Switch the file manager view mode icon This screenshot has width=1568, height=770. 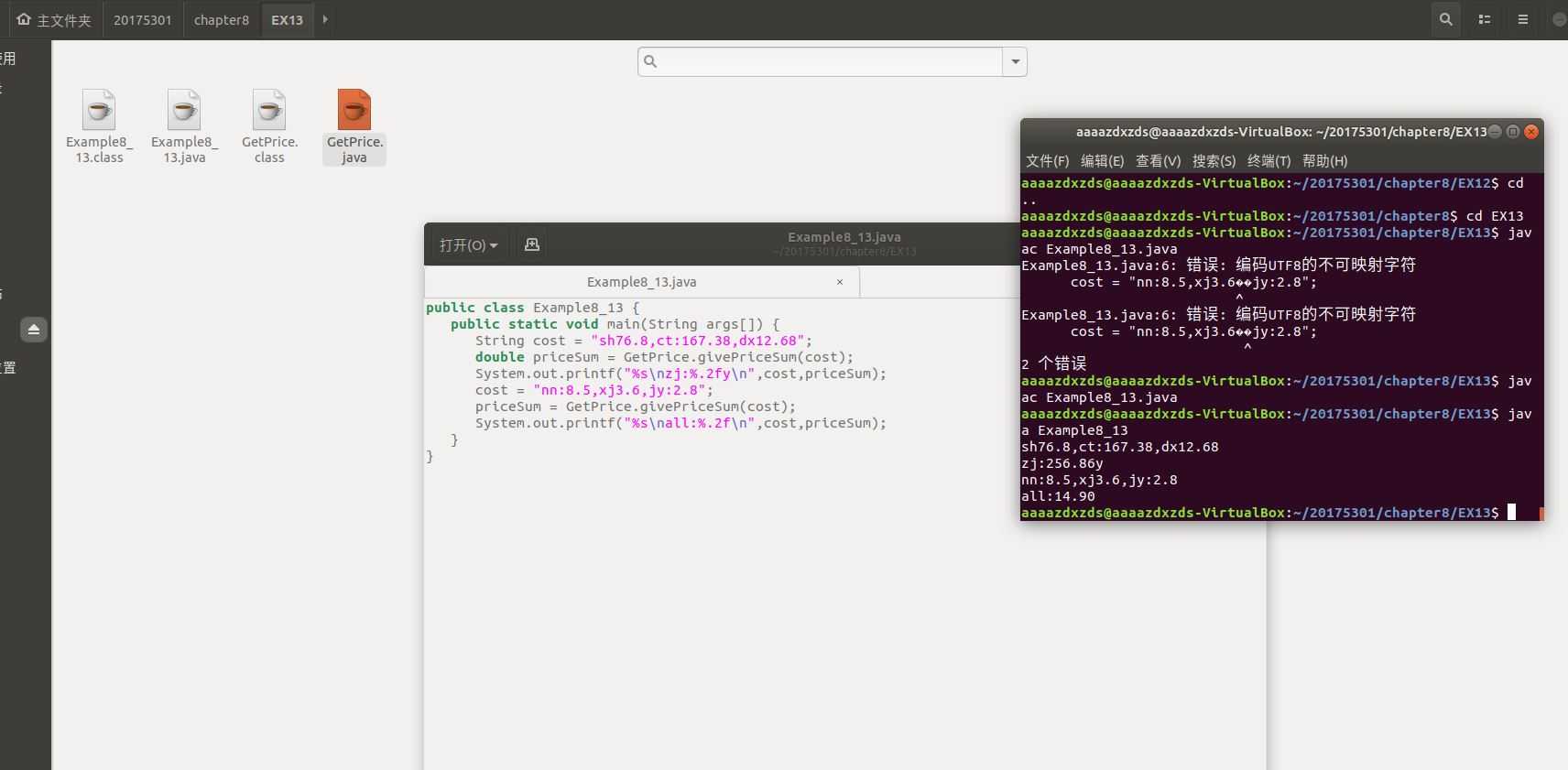click(x=1485, y=19)
